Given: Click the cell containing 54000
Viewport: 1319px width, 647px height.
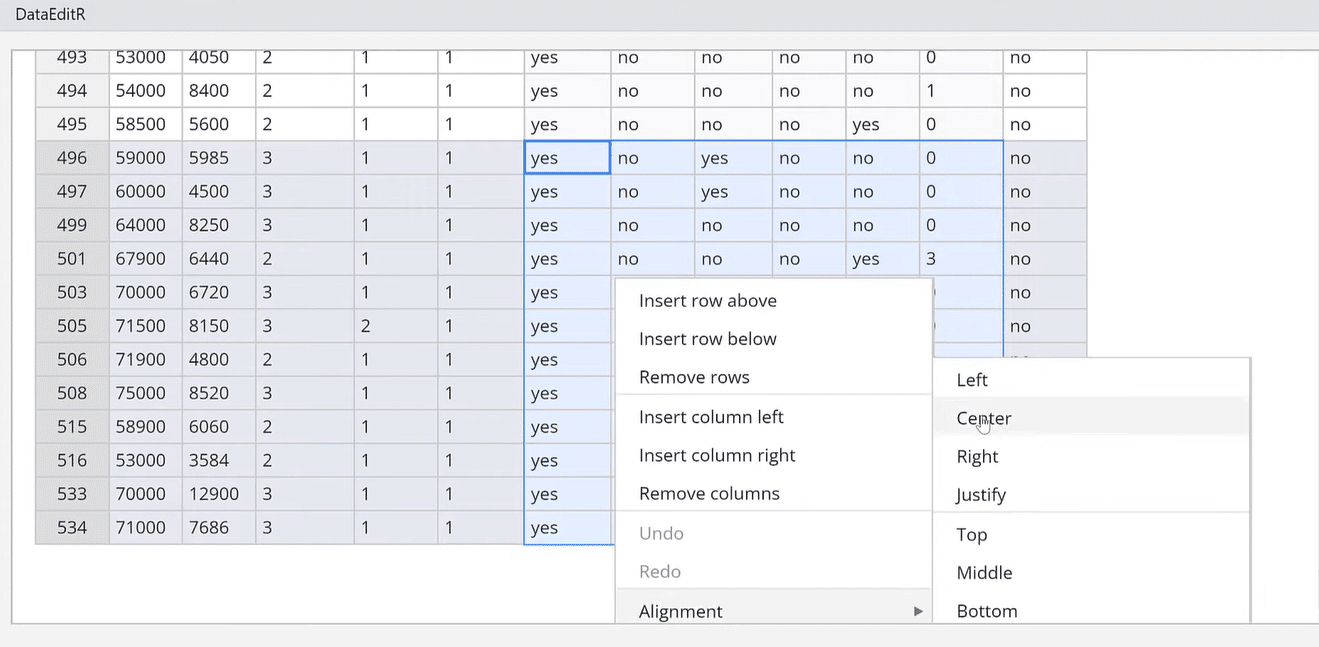Looking at the screenshot, I should [x=145, y=91].
